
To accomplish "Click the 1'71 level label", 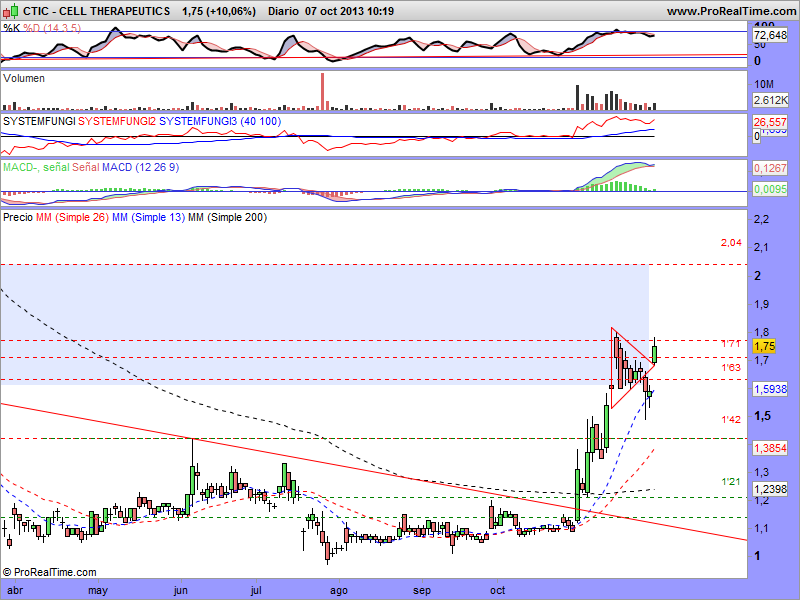I will point(731,344).
